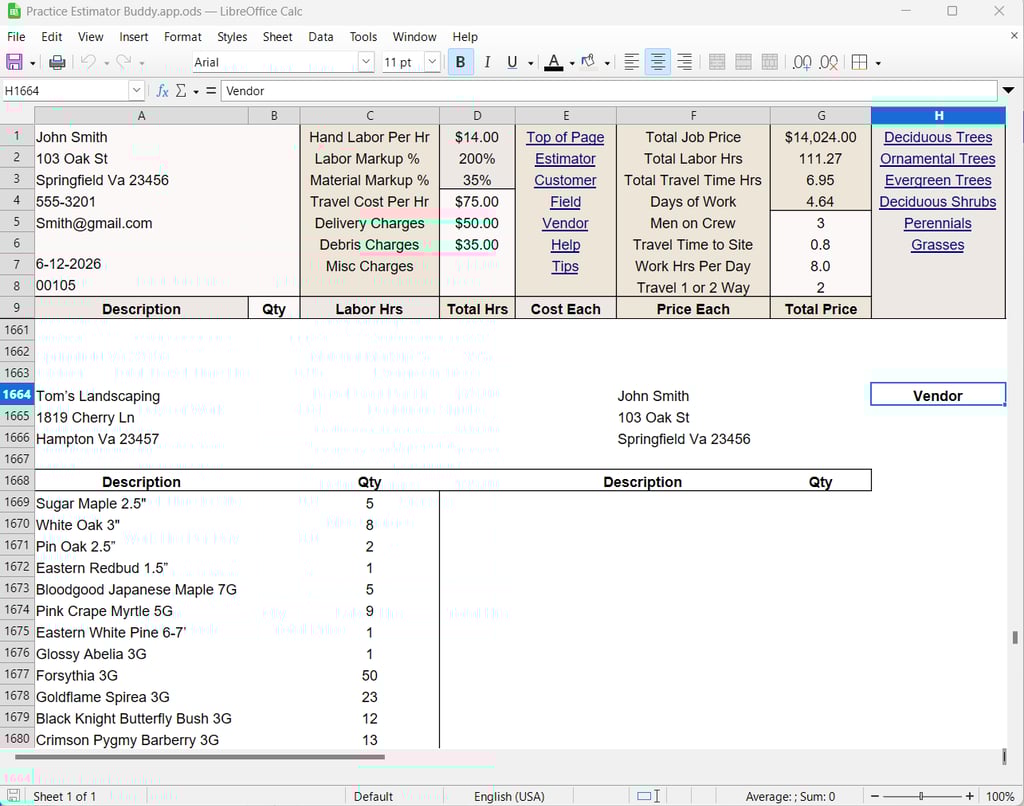Align cell contents to the right
The height and width of the screenshot is (806, 1024).
[683, 62]
